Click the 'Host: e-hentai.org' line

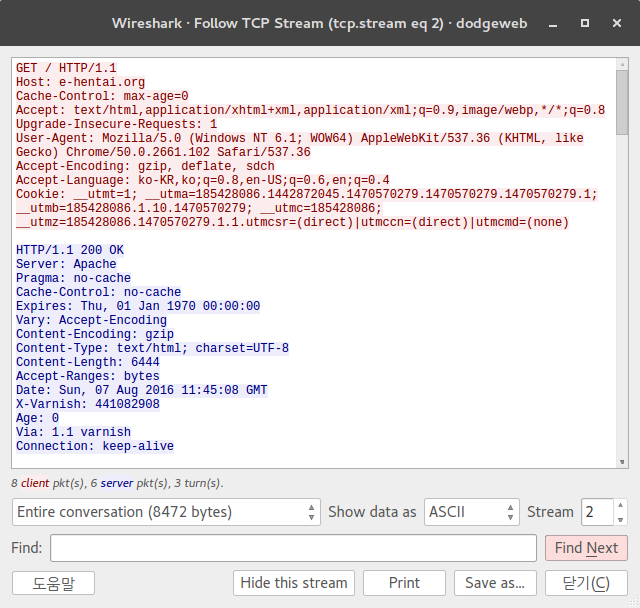pyautogui.click(x=80, y=82)
